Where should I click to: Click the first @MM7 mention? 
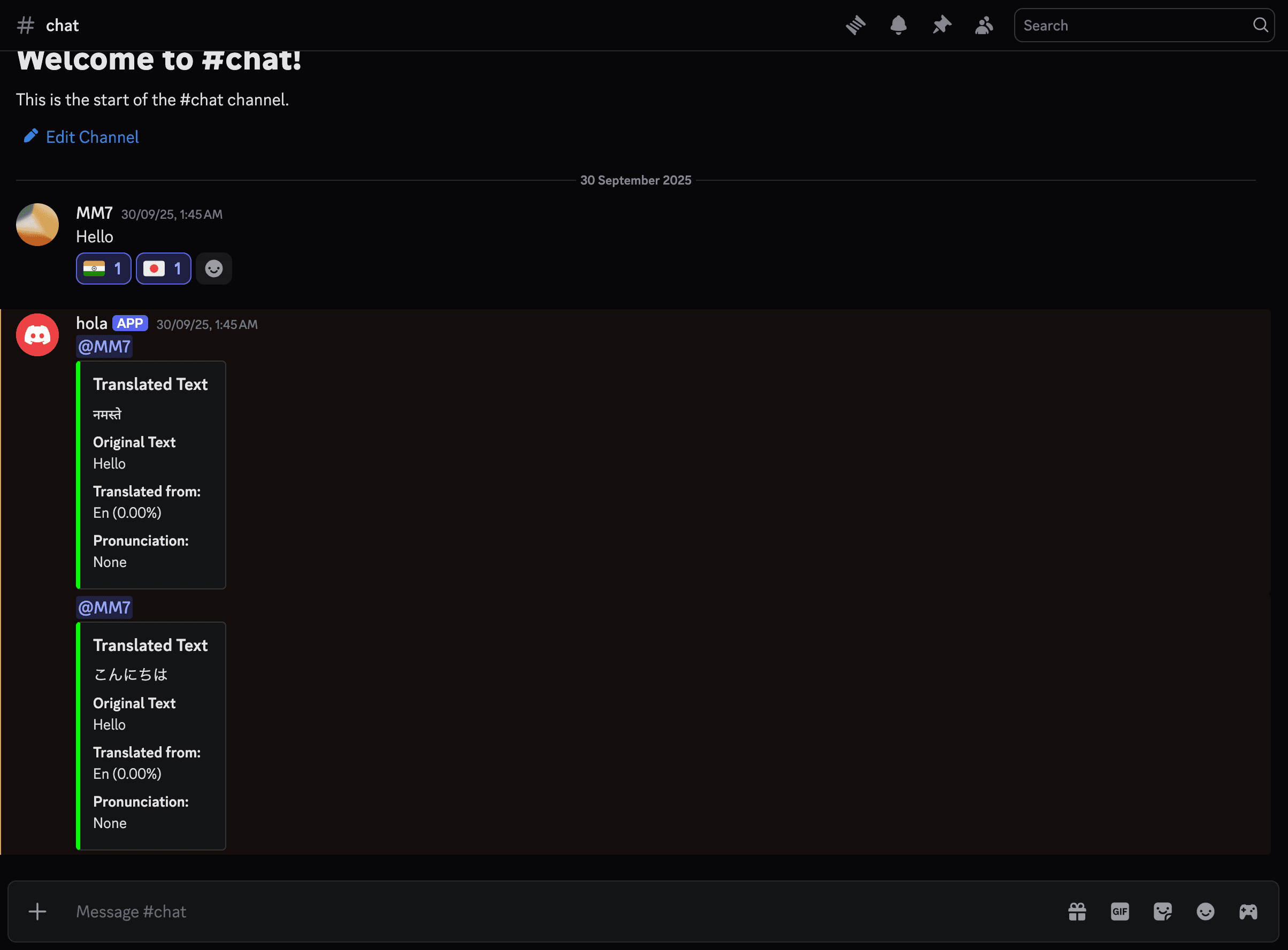click(104, 347)
